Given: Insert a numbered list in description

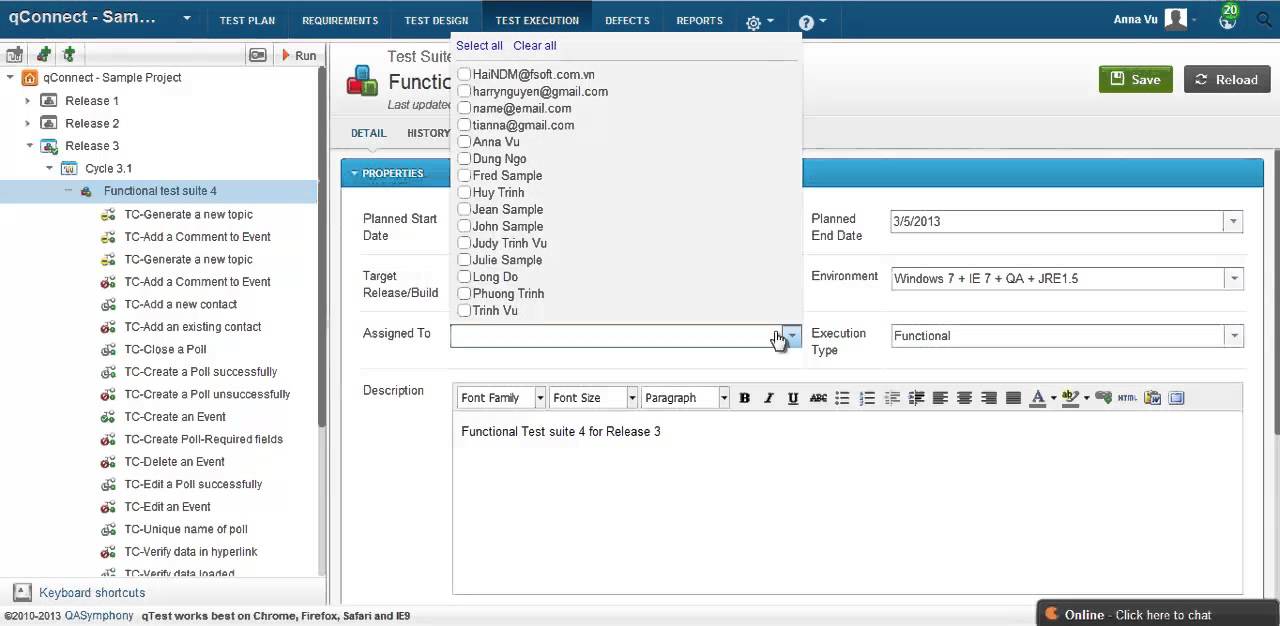Looking at the screenshot, I should click(867, 398).
